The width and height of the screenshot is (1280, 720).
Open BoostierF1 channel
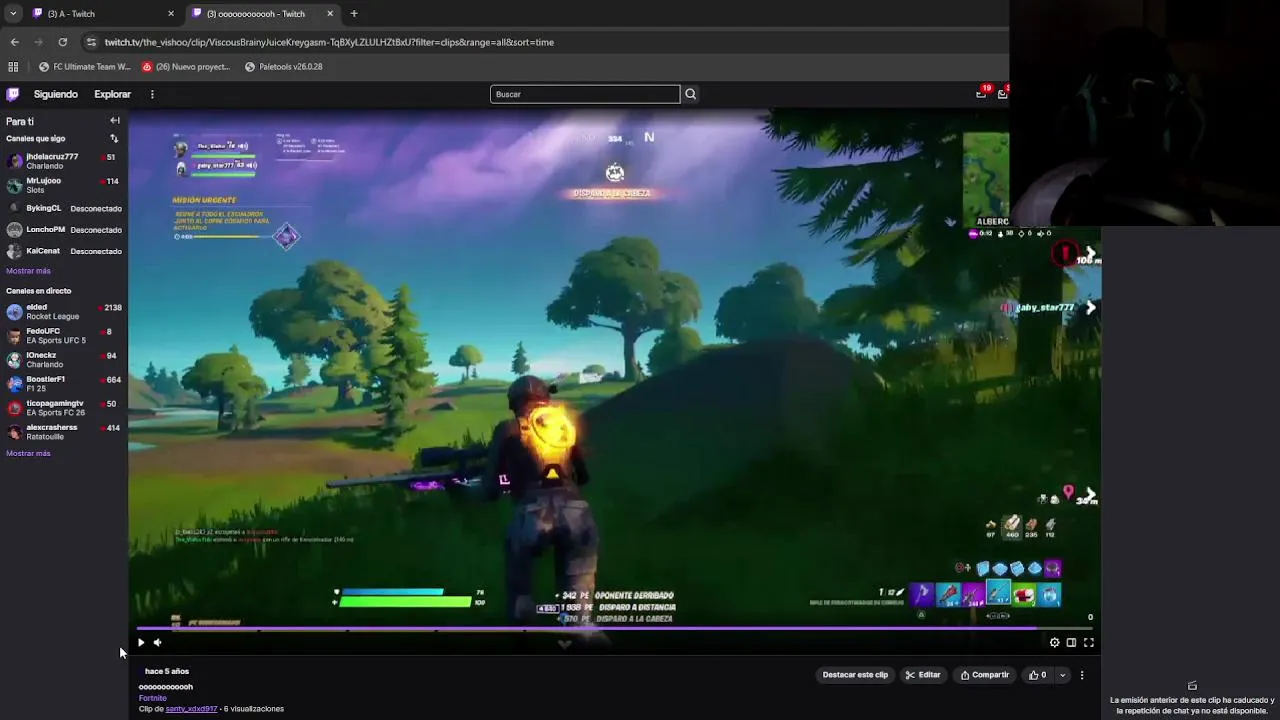64,384
